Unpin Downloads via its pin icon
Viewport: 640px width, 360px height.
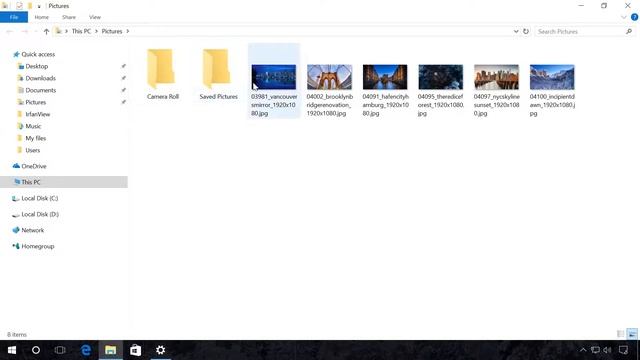point(124,78)
